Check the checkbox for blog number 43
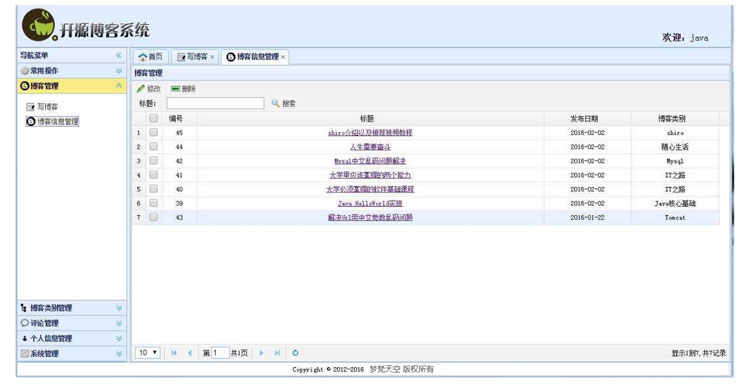The width and height of the screenshot is (750, 386). (x=154, y=217)
